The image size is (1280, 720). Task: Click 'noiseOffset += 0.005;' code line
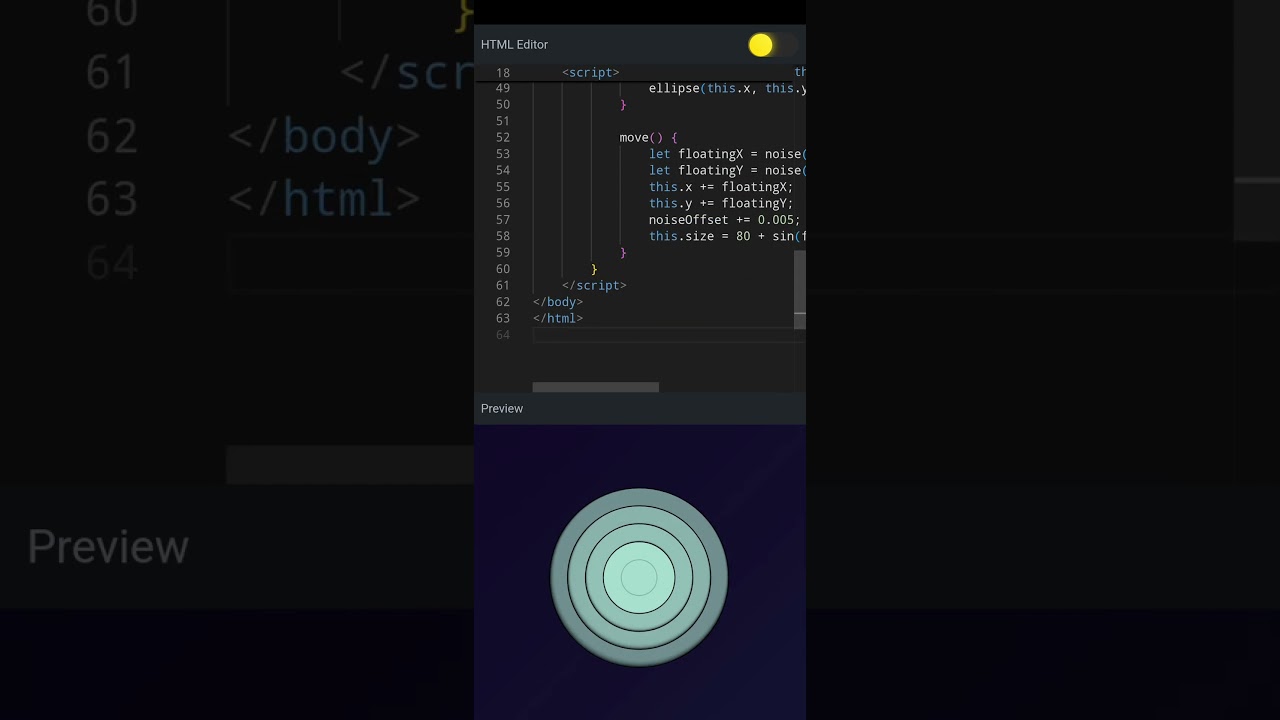pyautogui.click(x=725, y=220)
